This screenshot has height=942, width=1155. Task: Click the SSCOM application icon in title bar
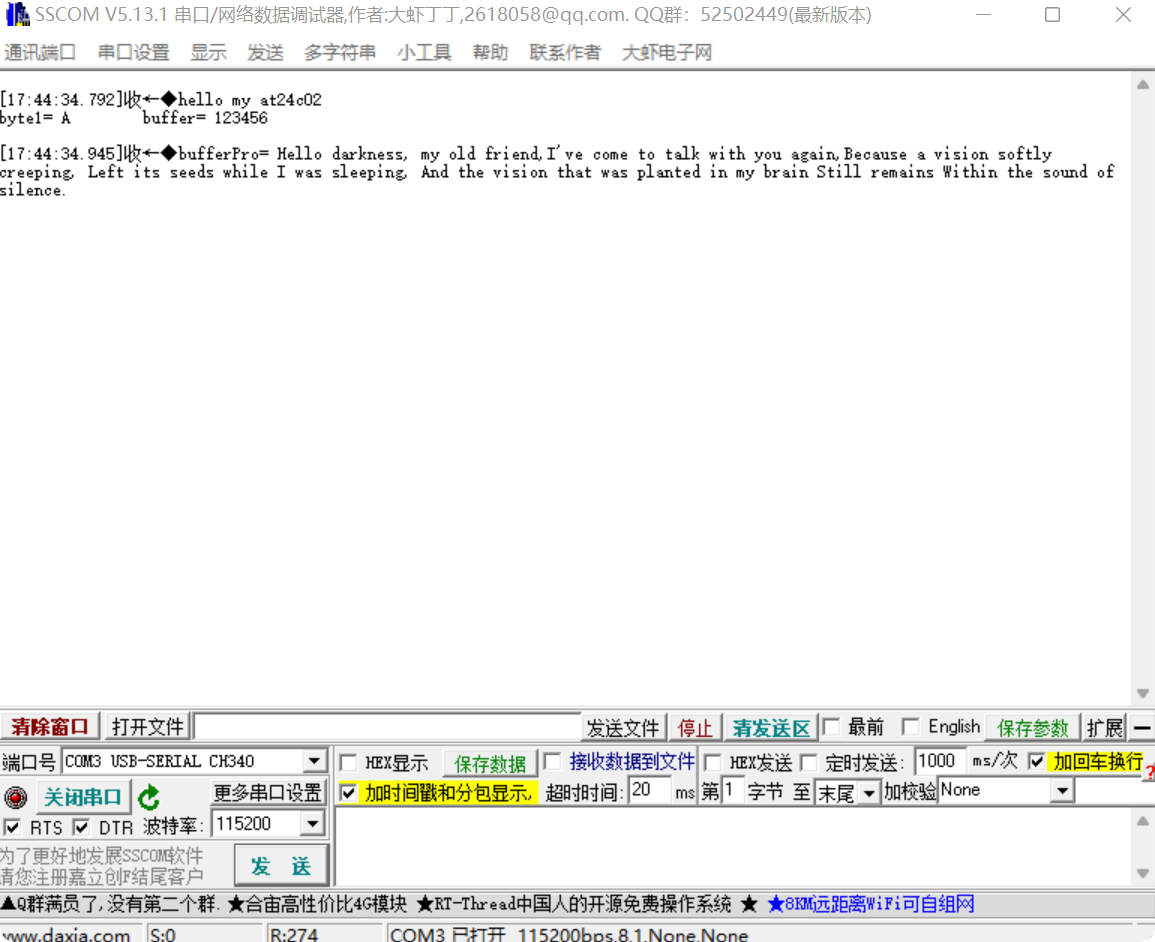click(x=17, y=14)
